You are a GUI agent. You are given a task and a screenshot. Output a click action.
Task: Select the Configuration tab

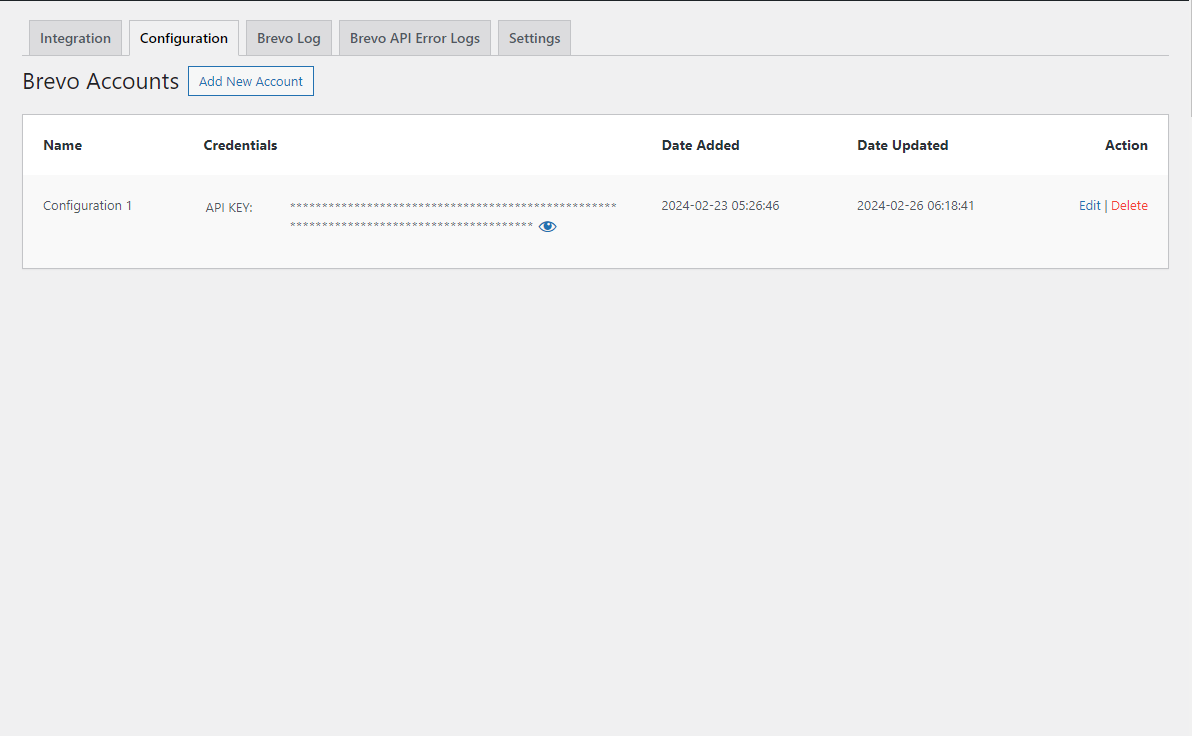coord(184,38)
